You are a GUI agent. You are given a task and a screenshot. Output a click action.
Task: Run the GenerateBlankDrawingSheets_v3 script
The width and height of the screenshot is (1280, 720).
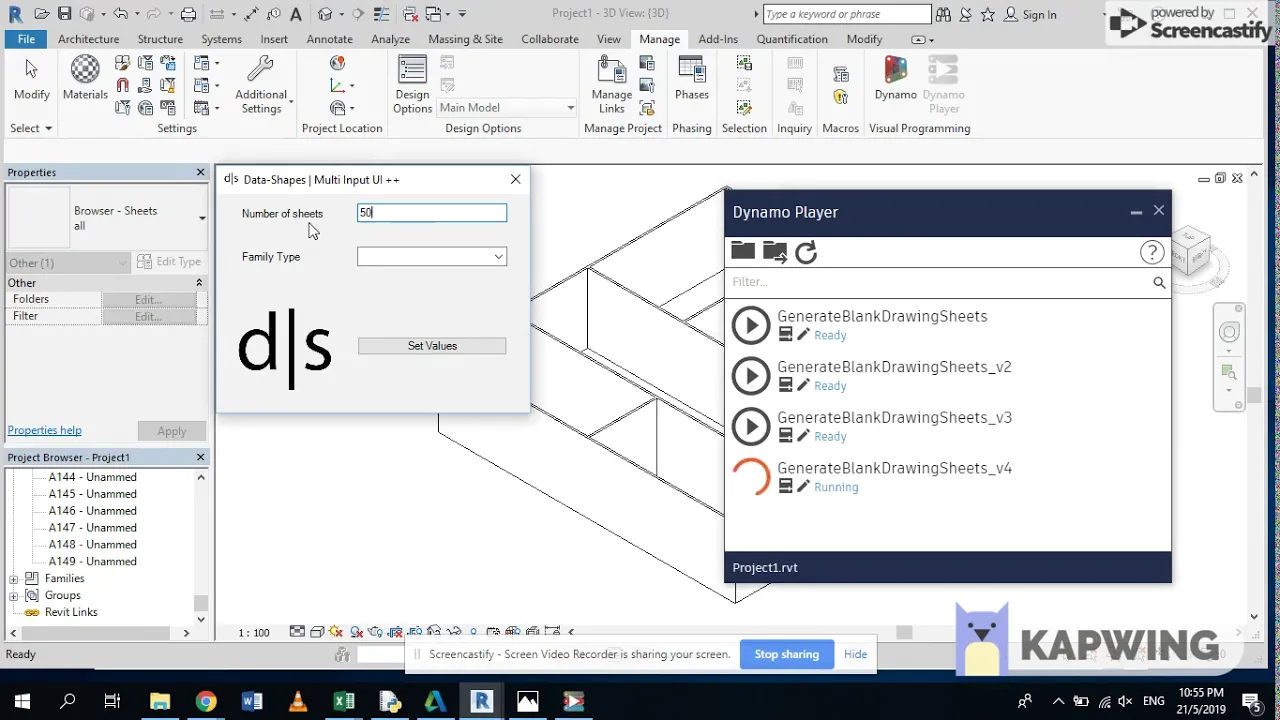(751, 426)
